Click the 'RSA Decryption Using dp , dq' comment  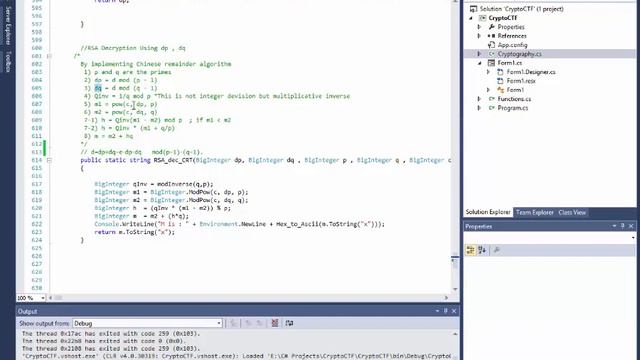(133, 48)
